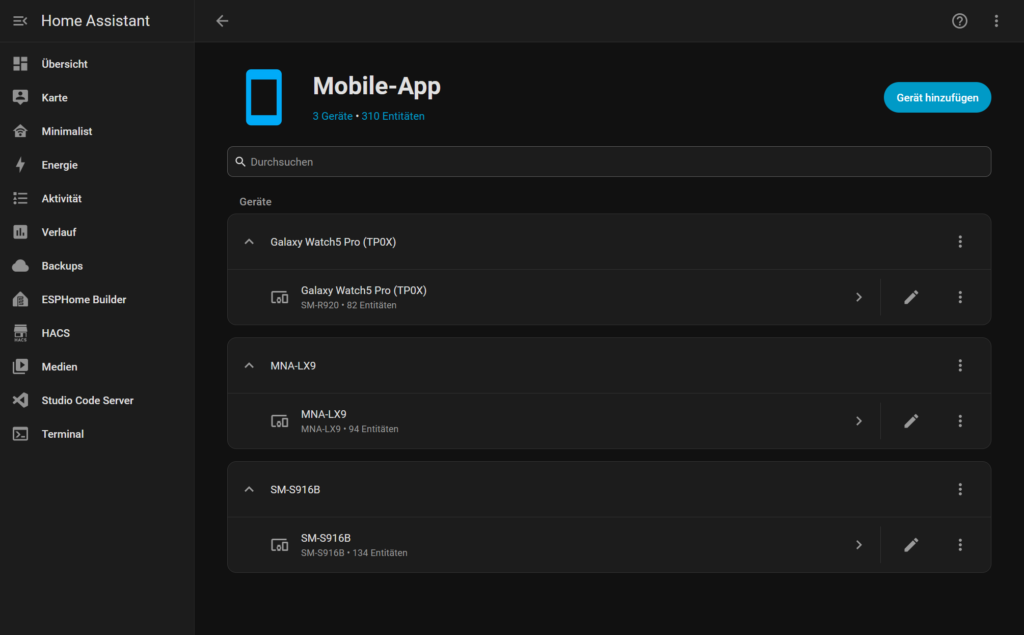Screen dimensions: 1024x635
Task: Collapse the Galaxy Watch5 Pro (TP0X) group
Action: tap(249, 242)
